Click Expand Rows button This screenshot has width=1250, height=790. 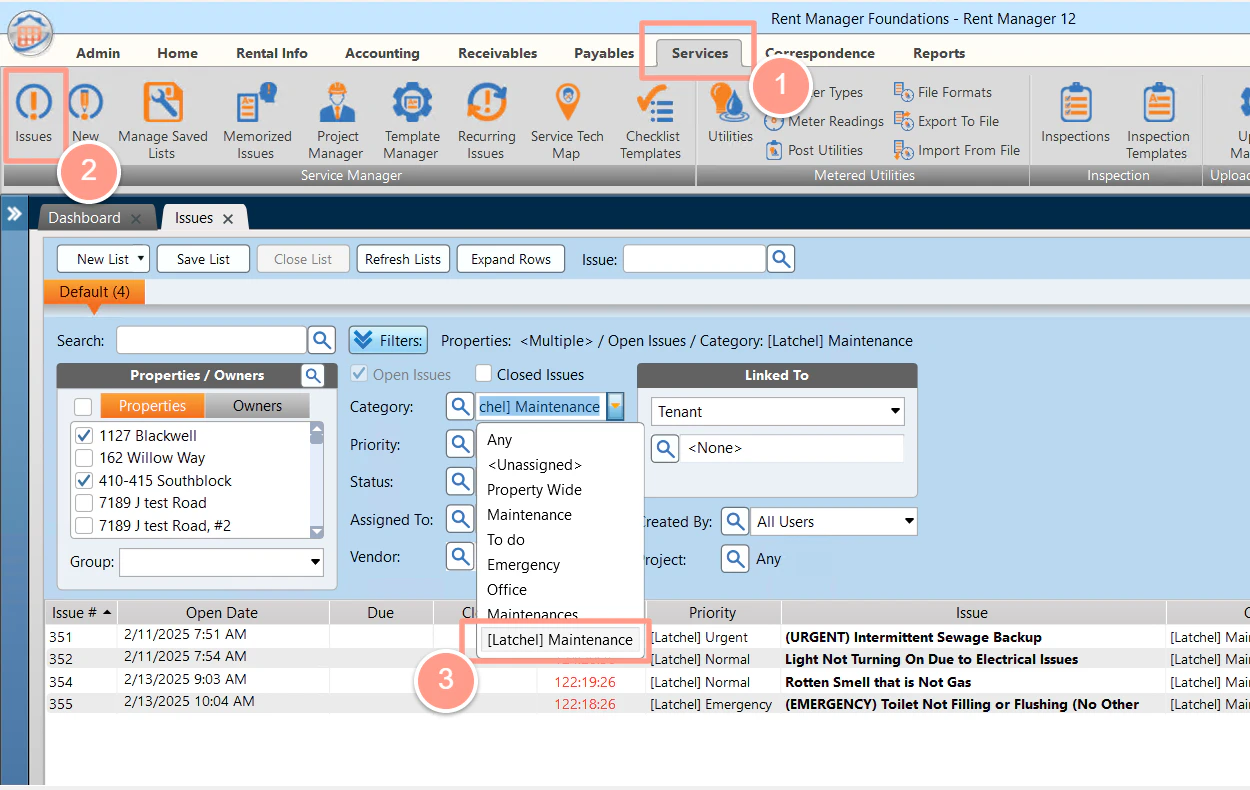511,259
